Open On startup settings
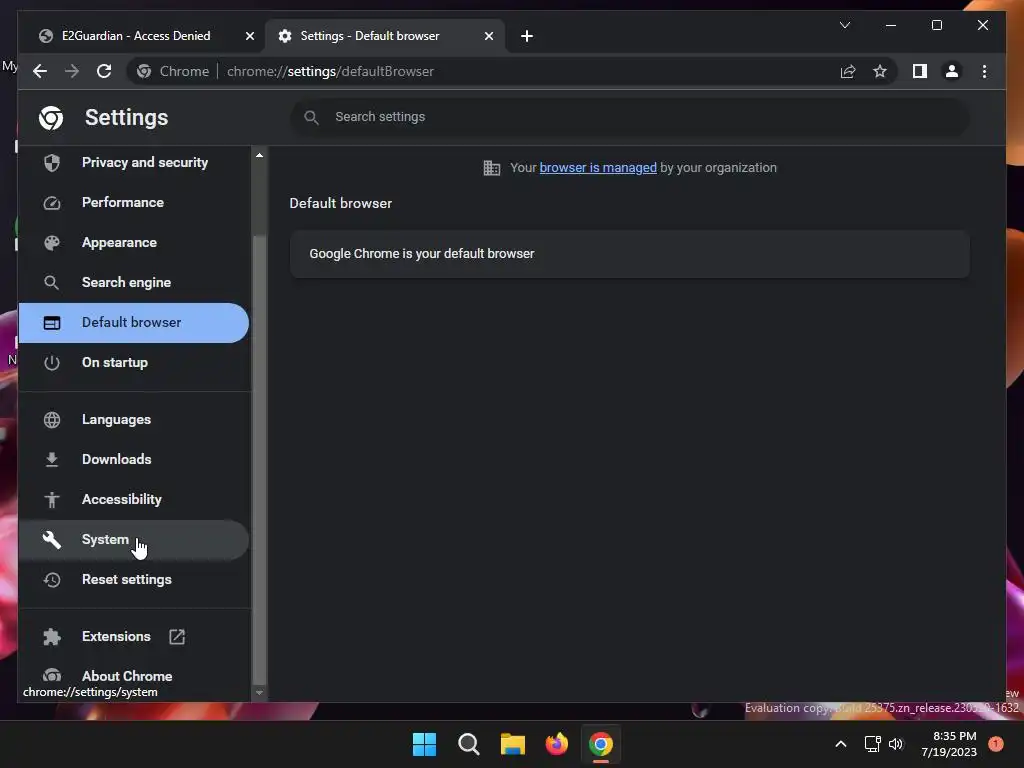Image resolution: width=1024 pixels, height=768 pixels. pyautogui.click(x=134, y=362)
